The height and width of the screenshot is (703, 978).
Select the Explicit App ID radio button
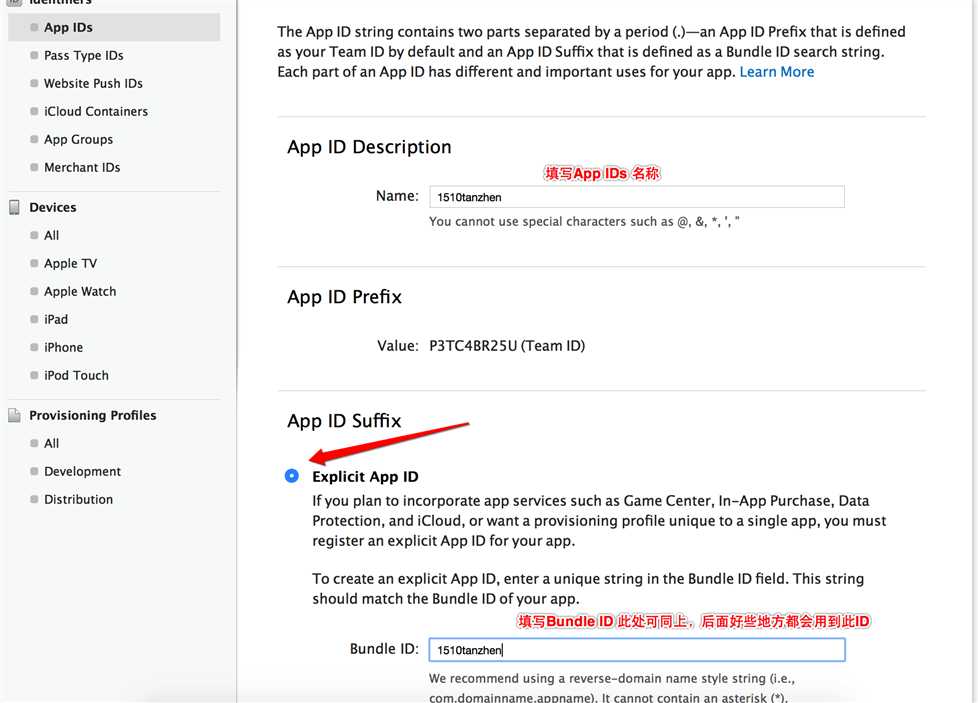291,476
